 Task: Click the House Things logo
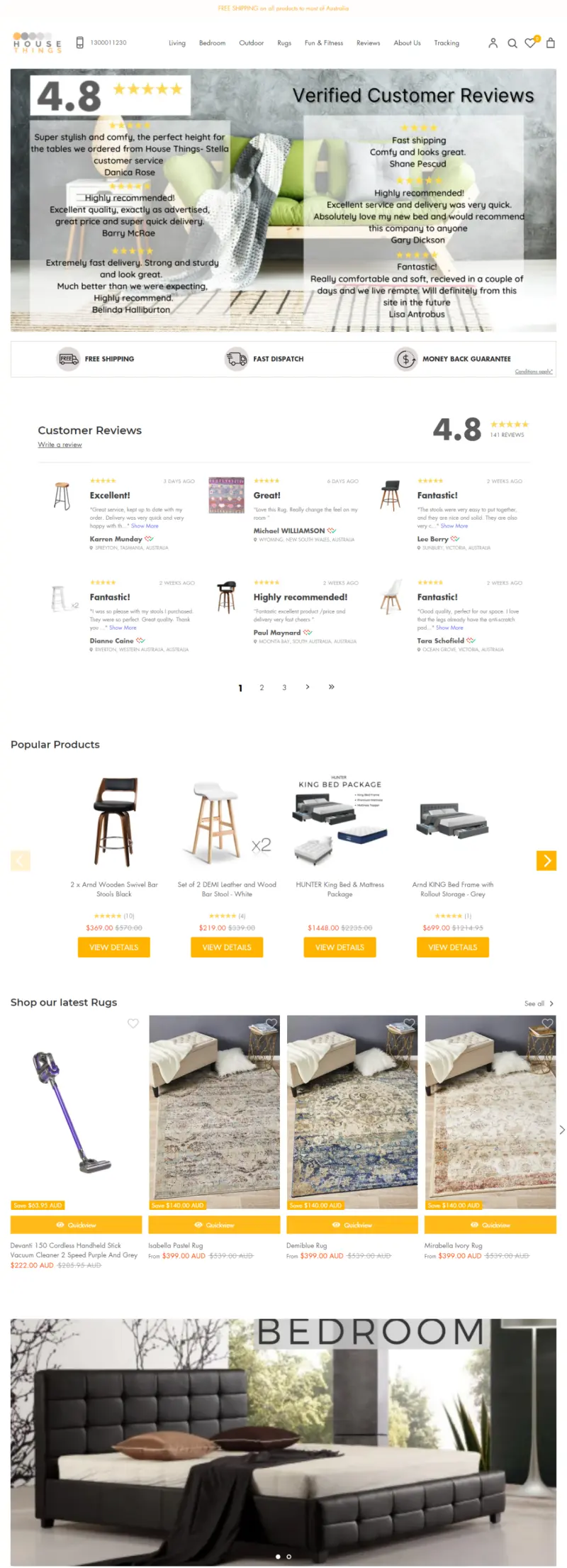click(x=37, y=43)
